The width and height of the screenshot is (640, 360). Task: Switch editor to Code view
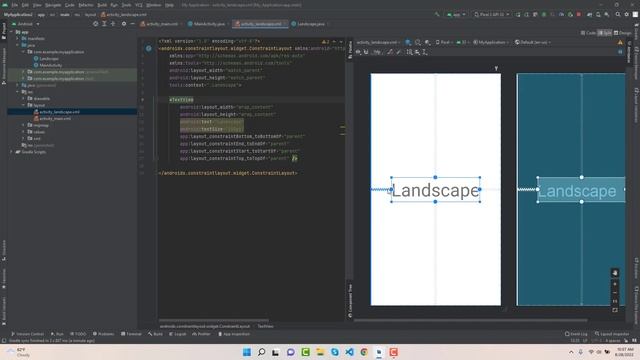(x=588, y=33)
